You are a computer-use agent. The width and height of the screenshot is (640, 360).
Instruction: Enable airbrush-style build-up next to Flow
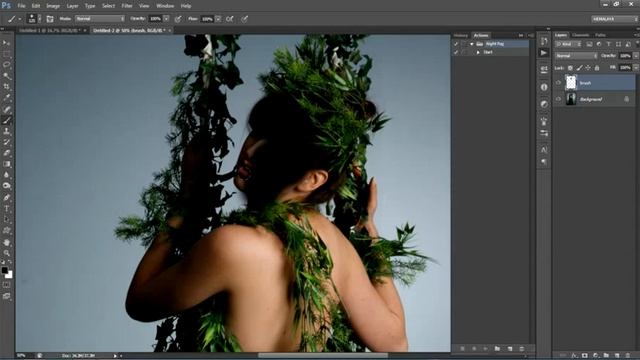230,19
